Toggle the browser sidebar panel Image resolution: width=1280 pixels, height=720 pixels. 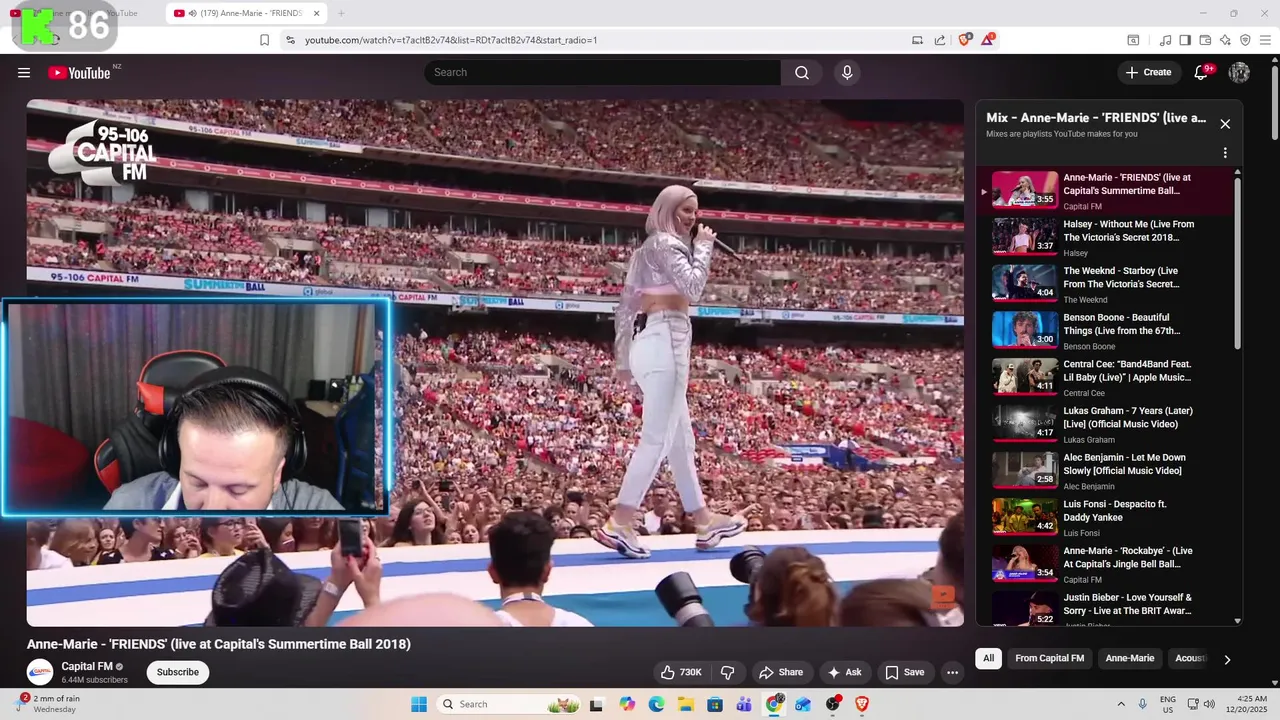pyautogui.click(x=1185, y=40)
